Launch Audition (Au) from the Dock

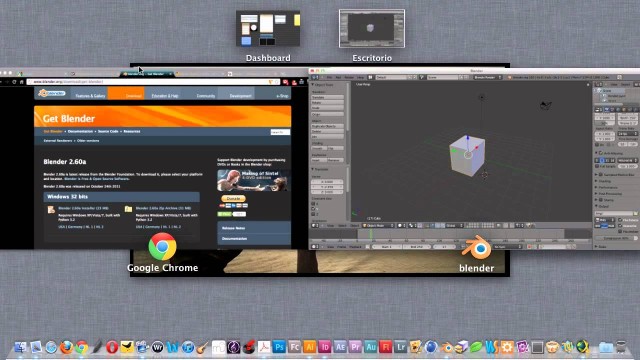[371, 347]
